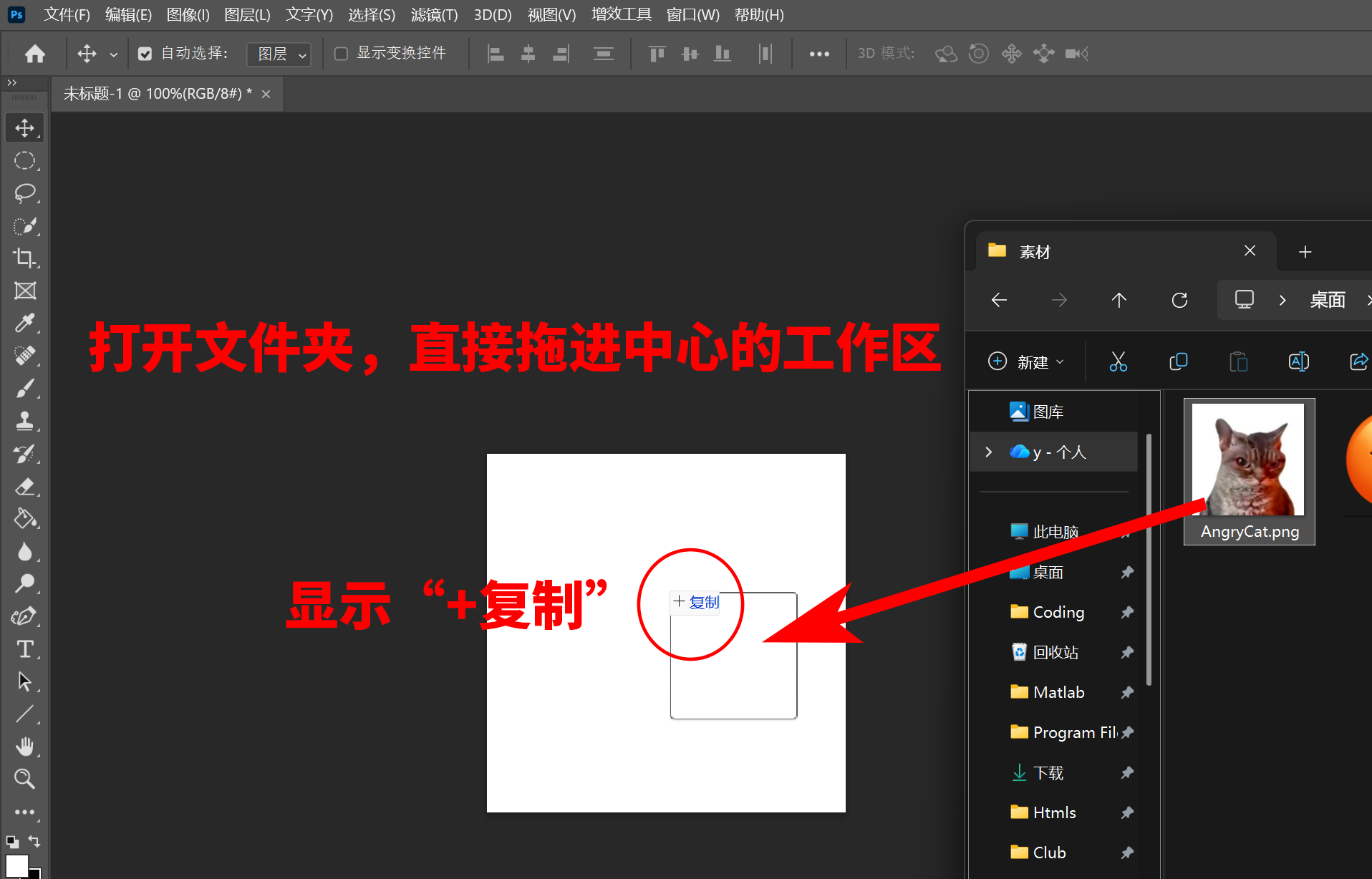
Task: Select the Eraser tool
Action: pos(25,487)
